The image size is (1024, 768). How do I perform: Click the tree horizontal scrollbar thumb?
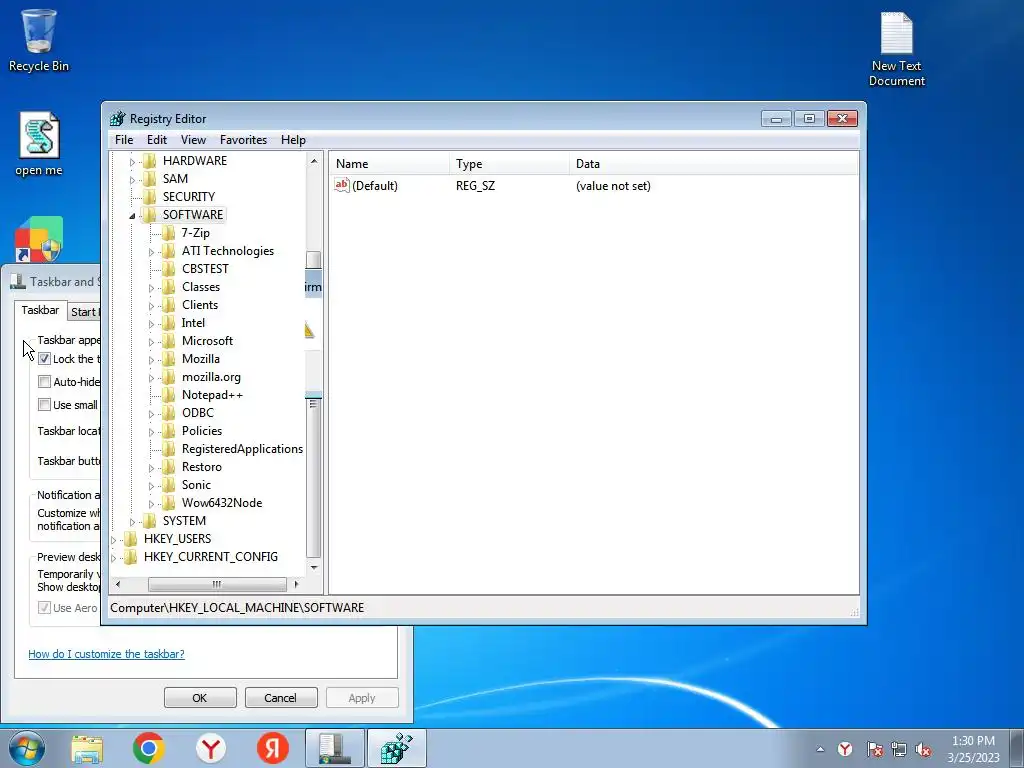217,584
